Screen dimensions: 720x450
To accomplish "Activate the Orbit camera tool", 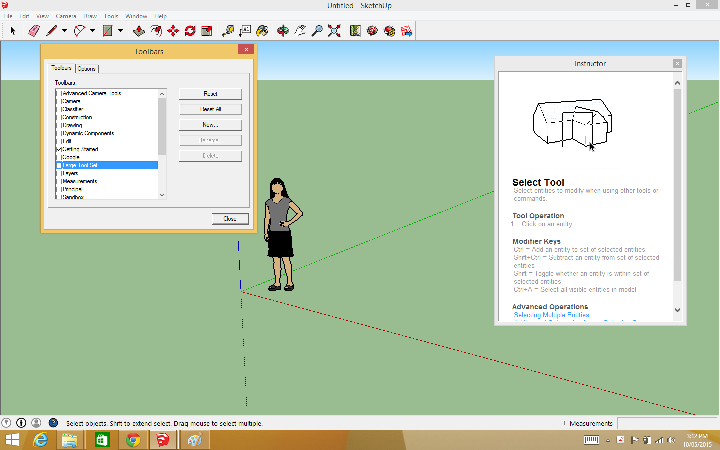I will 283,30.
